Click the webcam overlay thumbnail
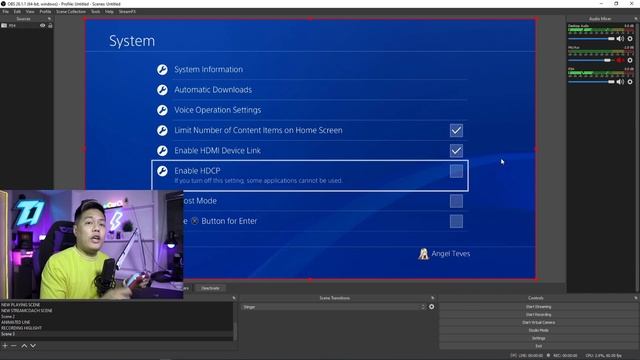Image resolution: width=640 pixels, height=360 pixels. click(x=91, y=244)
